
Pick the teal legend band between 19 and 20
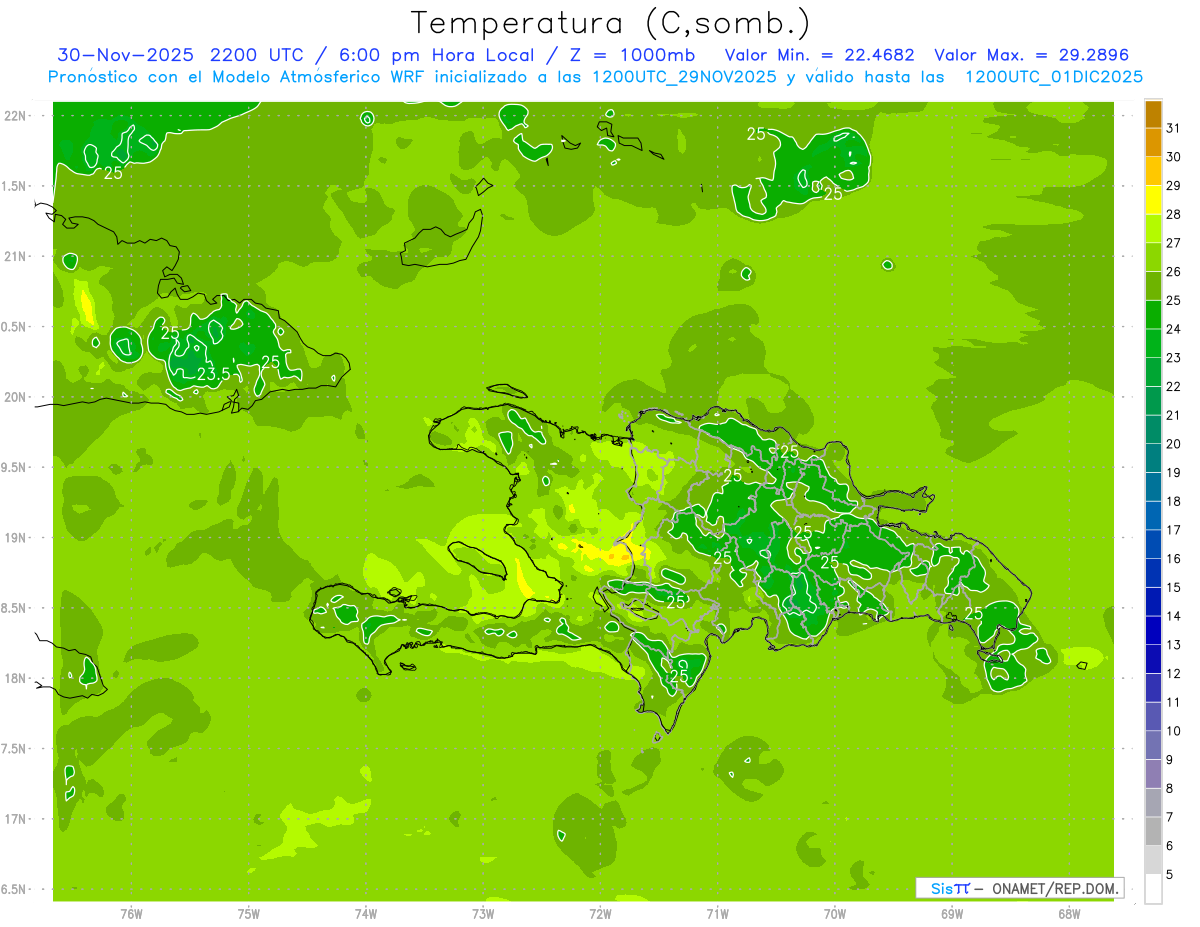(1153, 458)
